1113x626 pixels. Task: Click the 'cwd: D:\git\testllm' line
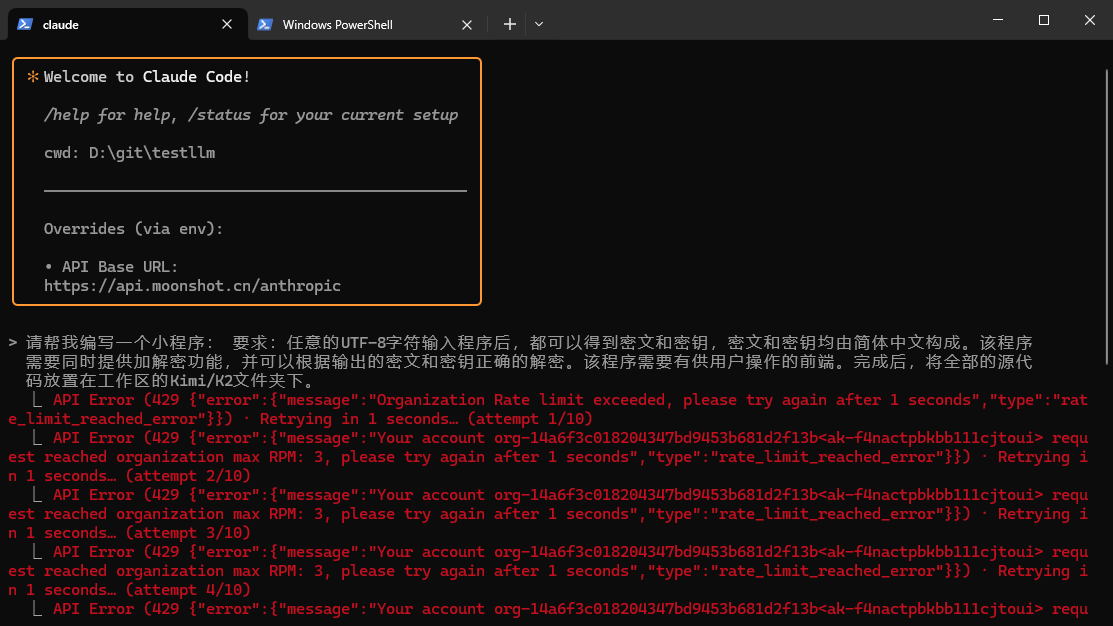click(x=129, y=153)
